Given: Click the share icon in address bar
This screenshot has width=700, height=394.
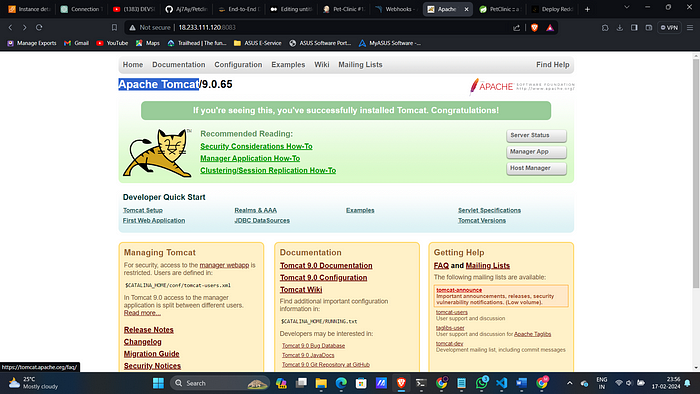Looking at the screenshot, I should 517,28.
